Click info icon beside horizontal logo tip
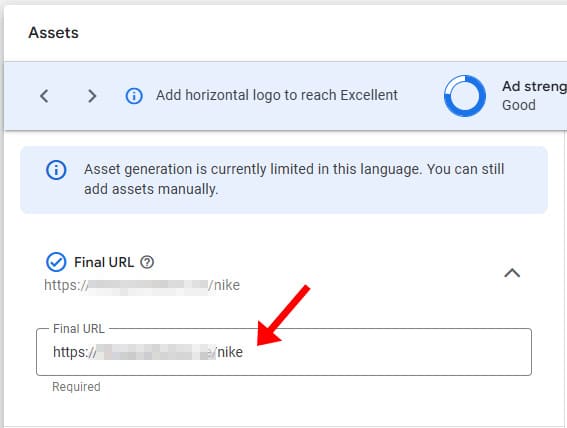 (x=134, y=96)
